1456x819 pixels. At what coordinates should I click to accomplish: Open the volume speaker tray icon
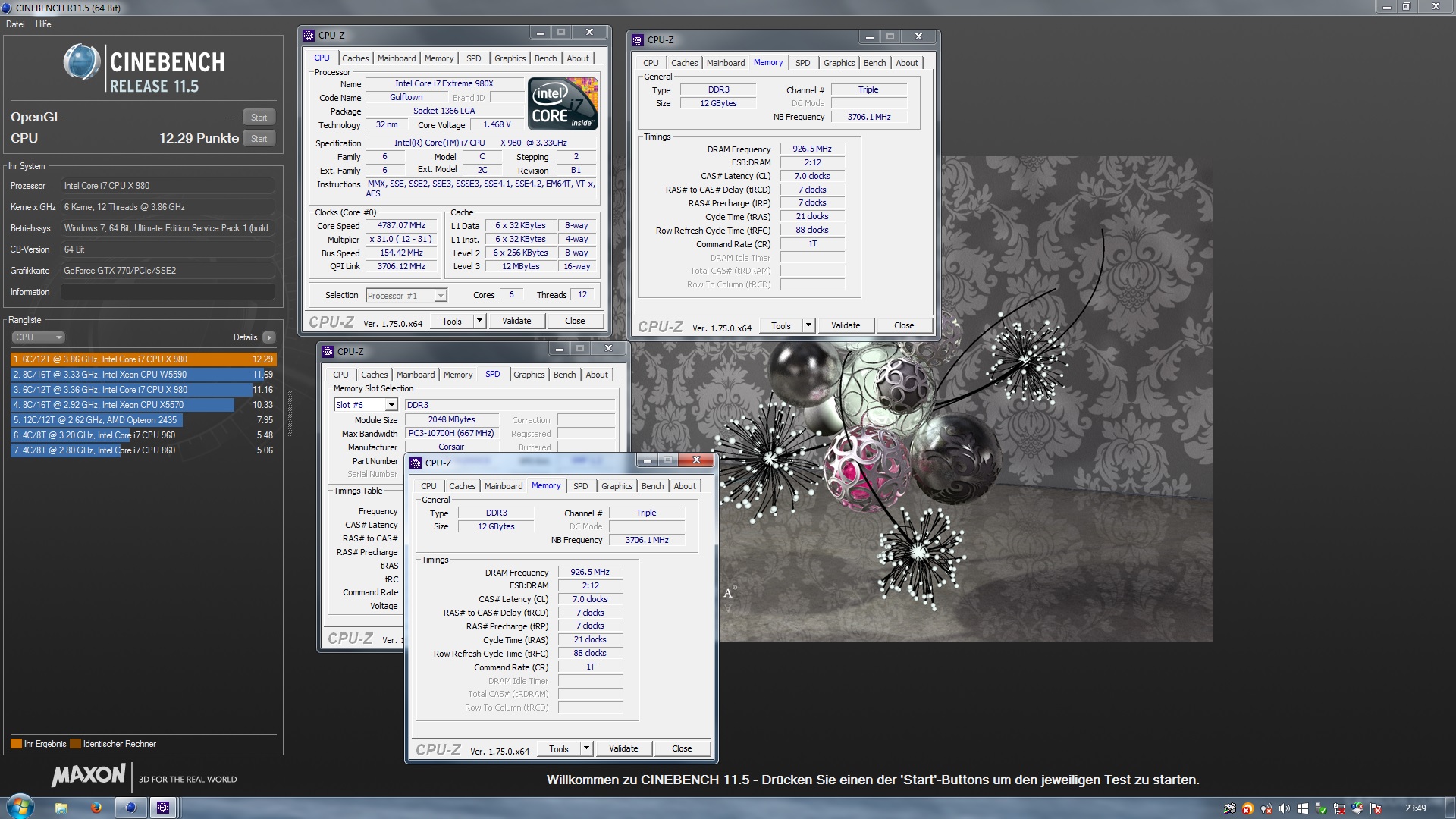click(x=1284, y=808)
